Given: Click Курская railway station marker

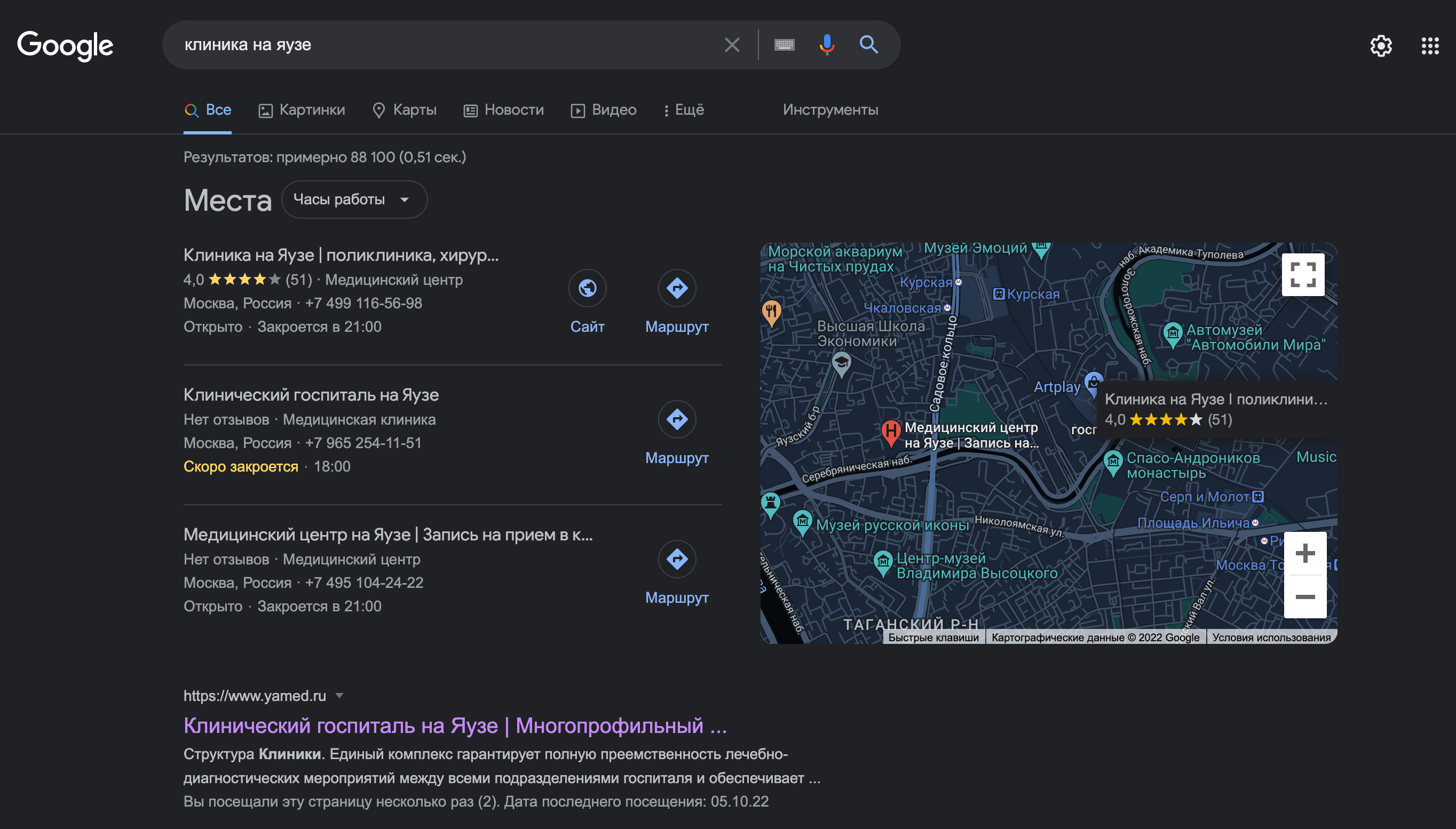Looking at the screenshot, I should click(x=999, y=294).
